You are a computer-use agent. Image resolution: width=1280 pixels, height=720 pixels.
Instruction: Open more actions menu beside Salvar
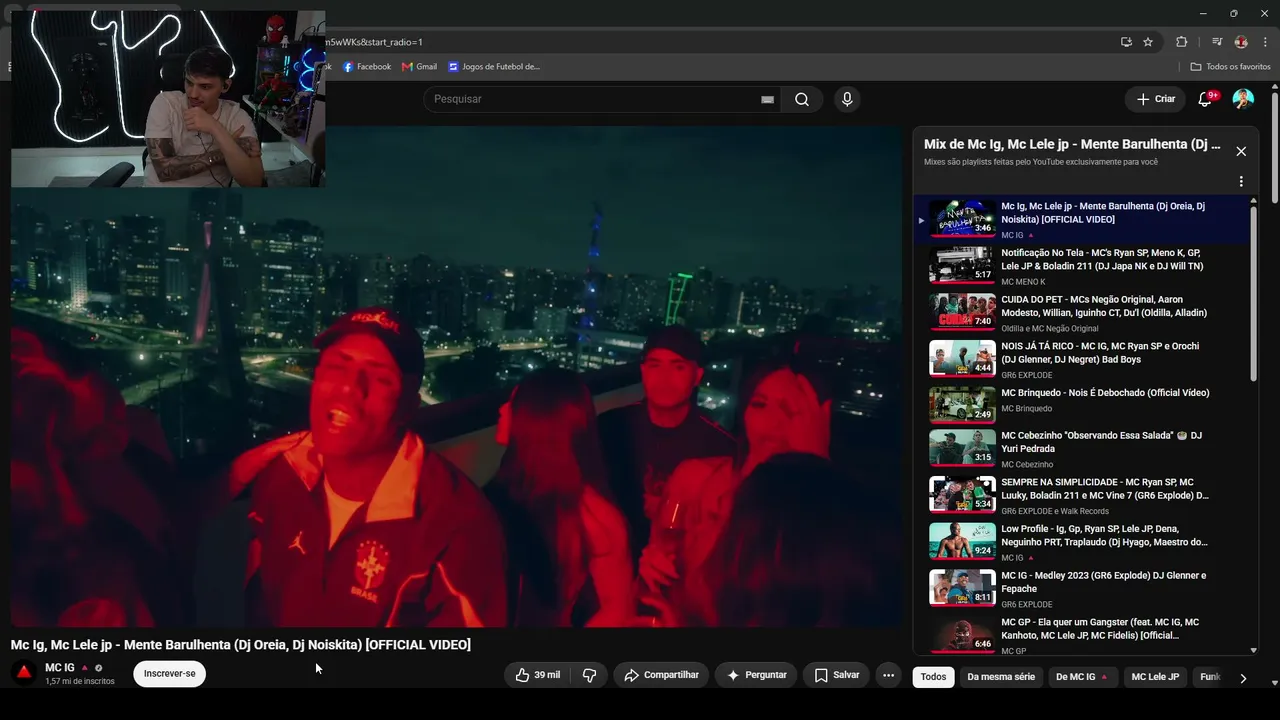888,675
